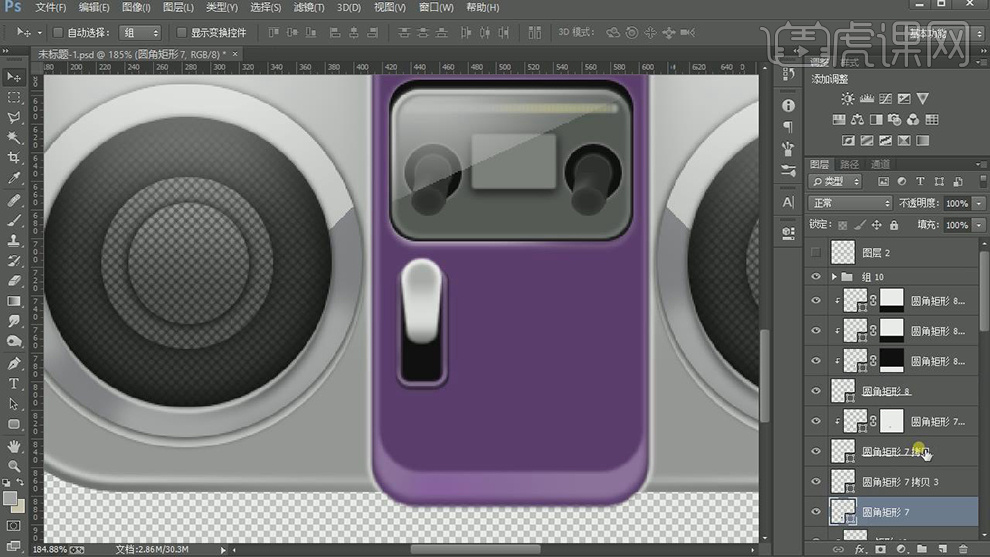The height and width of the screenshot is (557, 990).
Task: Select the Eyedropper tool
Action: click(14, 179)
